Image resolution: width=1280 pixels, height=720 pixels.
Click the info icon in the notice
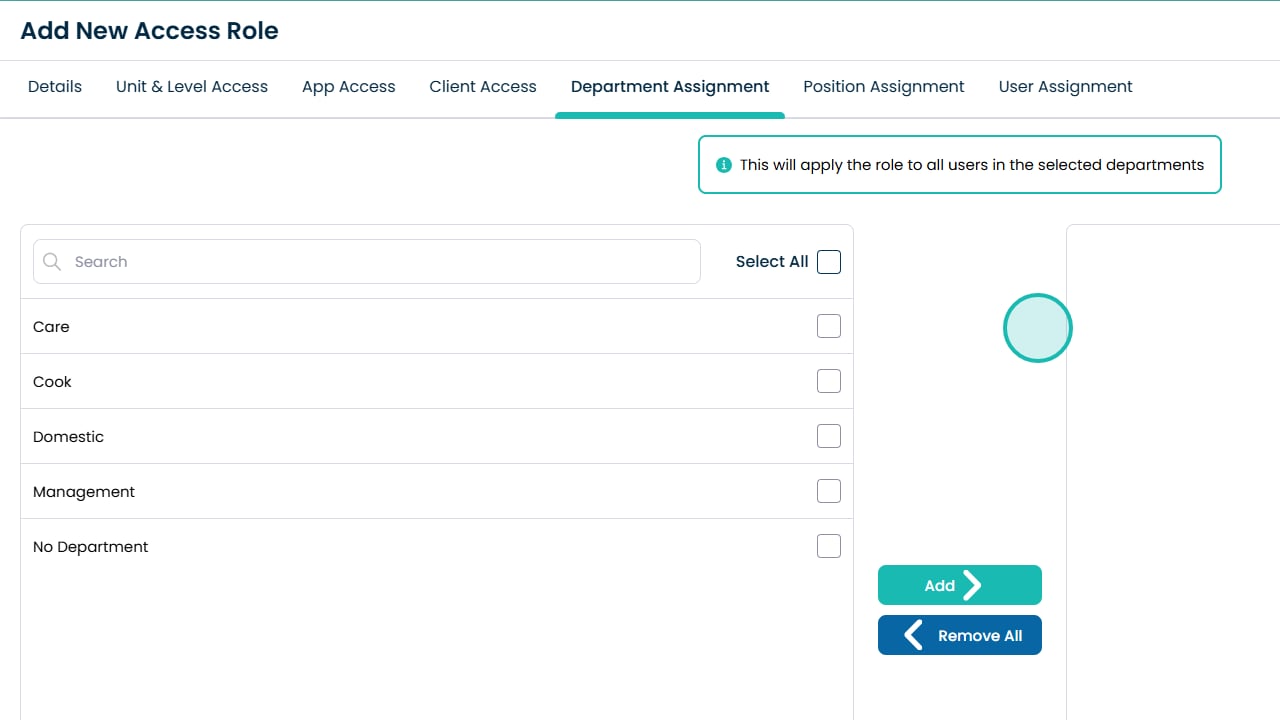pyautogui.click(x=724, y=165)
